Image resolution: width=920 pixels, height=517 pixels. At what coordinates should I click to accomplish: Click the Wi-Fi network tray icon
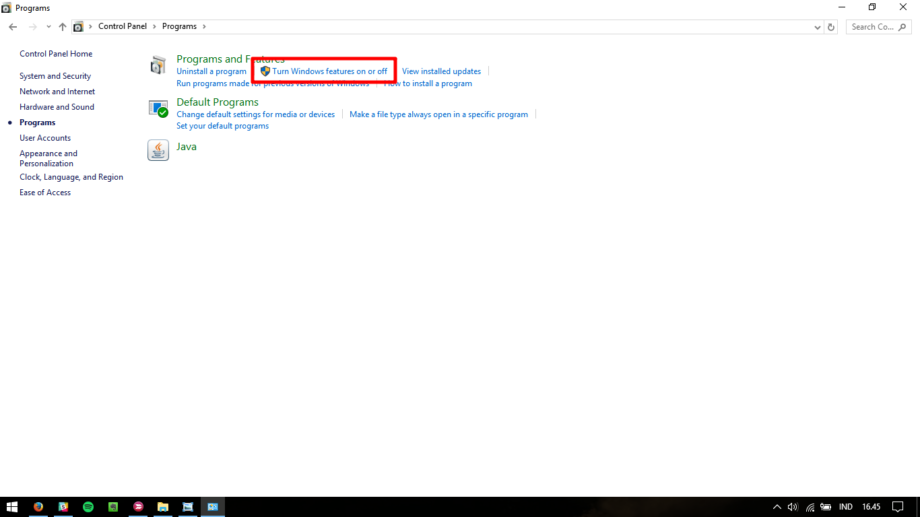(x=810, y=507)
